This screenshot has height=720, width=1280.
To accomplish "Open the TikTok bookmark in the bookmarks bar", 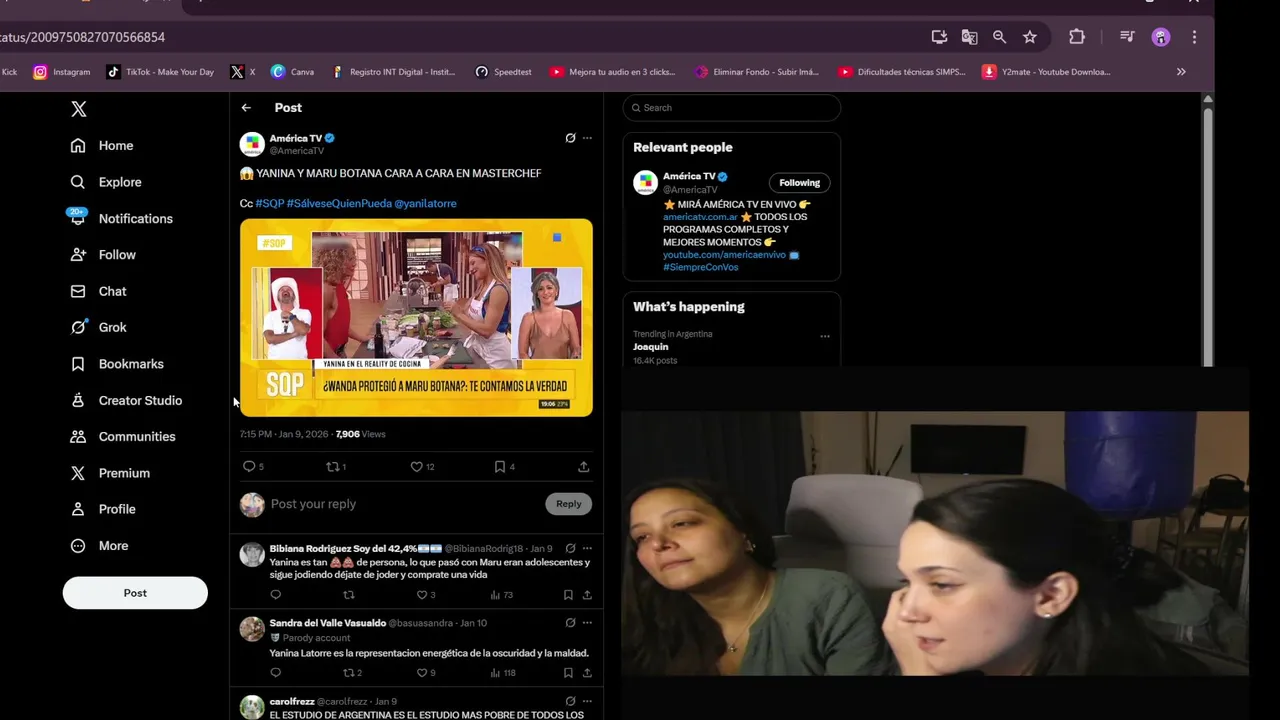I will tap(160, 72).
